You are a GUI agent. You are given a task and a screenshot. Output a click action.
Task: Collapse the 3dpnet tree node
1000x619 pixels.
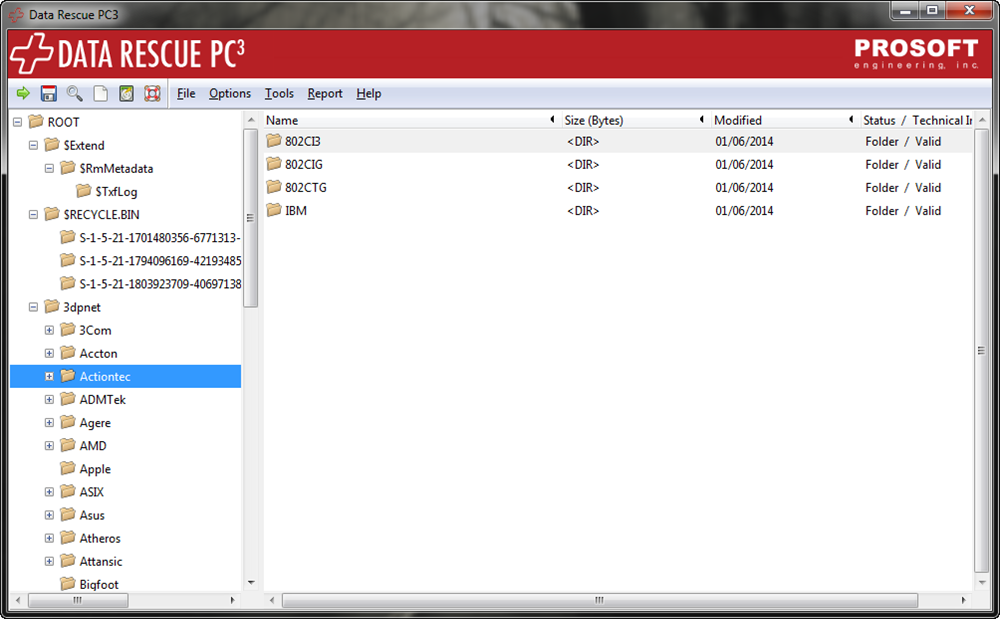pyautogui.click(x=33, y=307)
